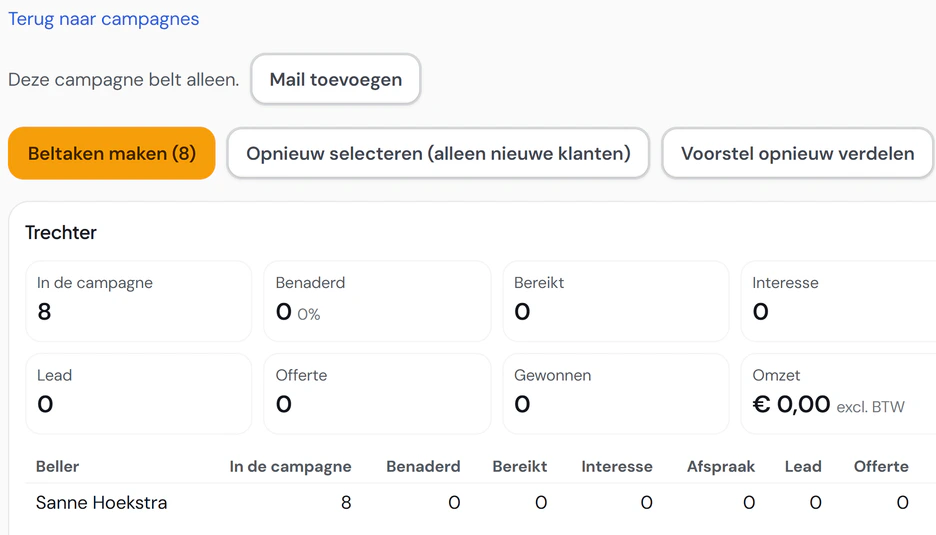Screen dimensions: 936x535
Task: Click the Afspraak column header
Action: (x=721, y=466)
